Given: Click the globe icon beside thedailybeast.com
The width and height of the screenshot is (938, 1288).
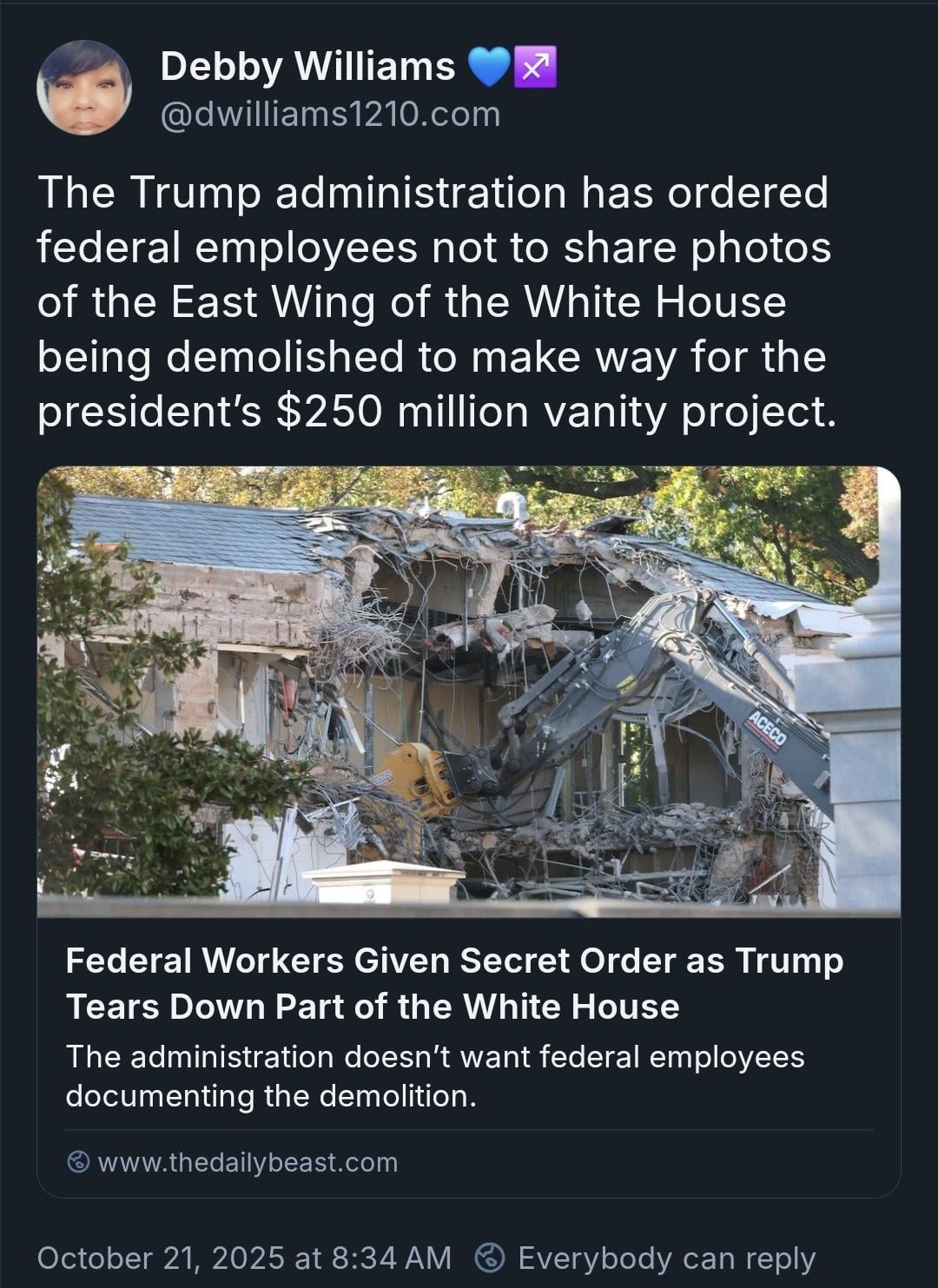Looking at the screenshot, I should (78, 1162).
